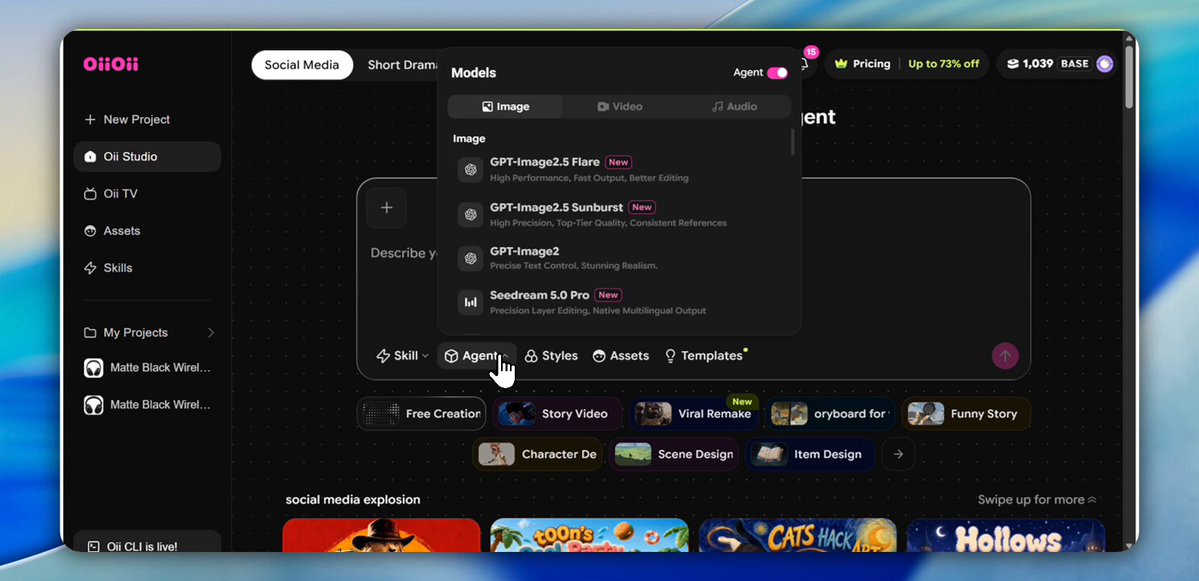The width and height of the screenshot is (1199, 581).
Task: Choose the Item Design chip
Action: (810, 454)
